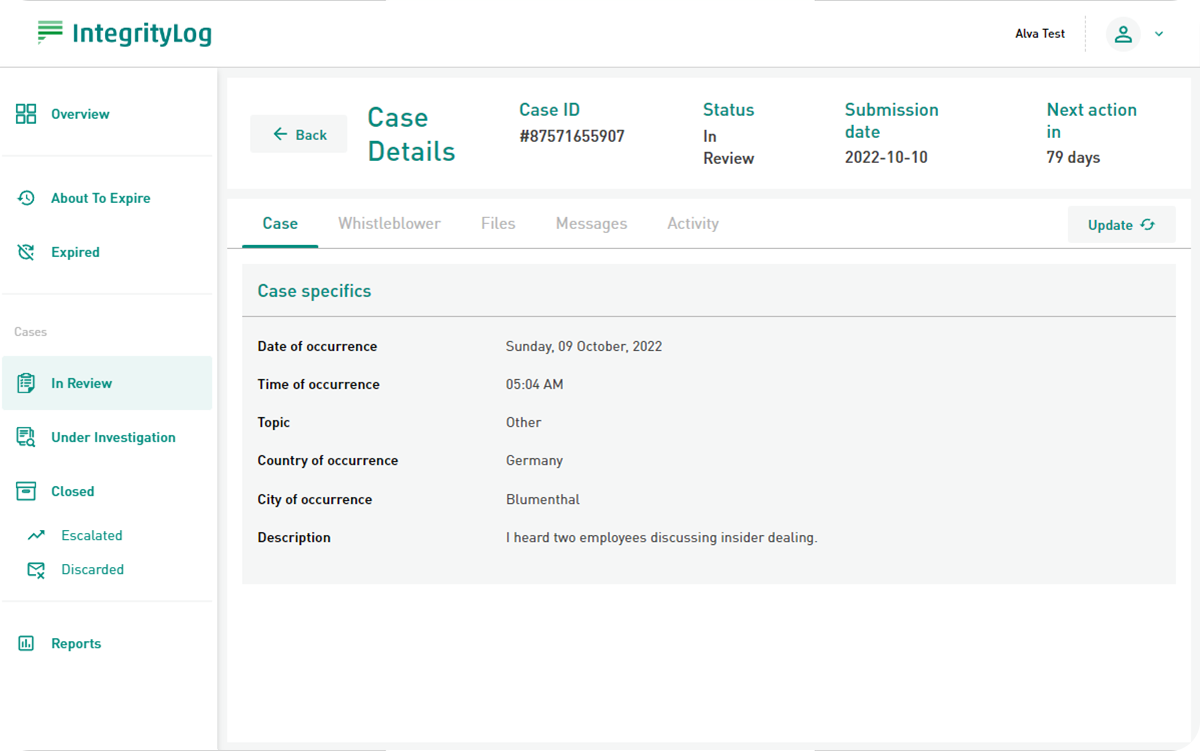1200x751 pixels.
Task: Click the Under Investigation search icon
Action: (26, 437)
